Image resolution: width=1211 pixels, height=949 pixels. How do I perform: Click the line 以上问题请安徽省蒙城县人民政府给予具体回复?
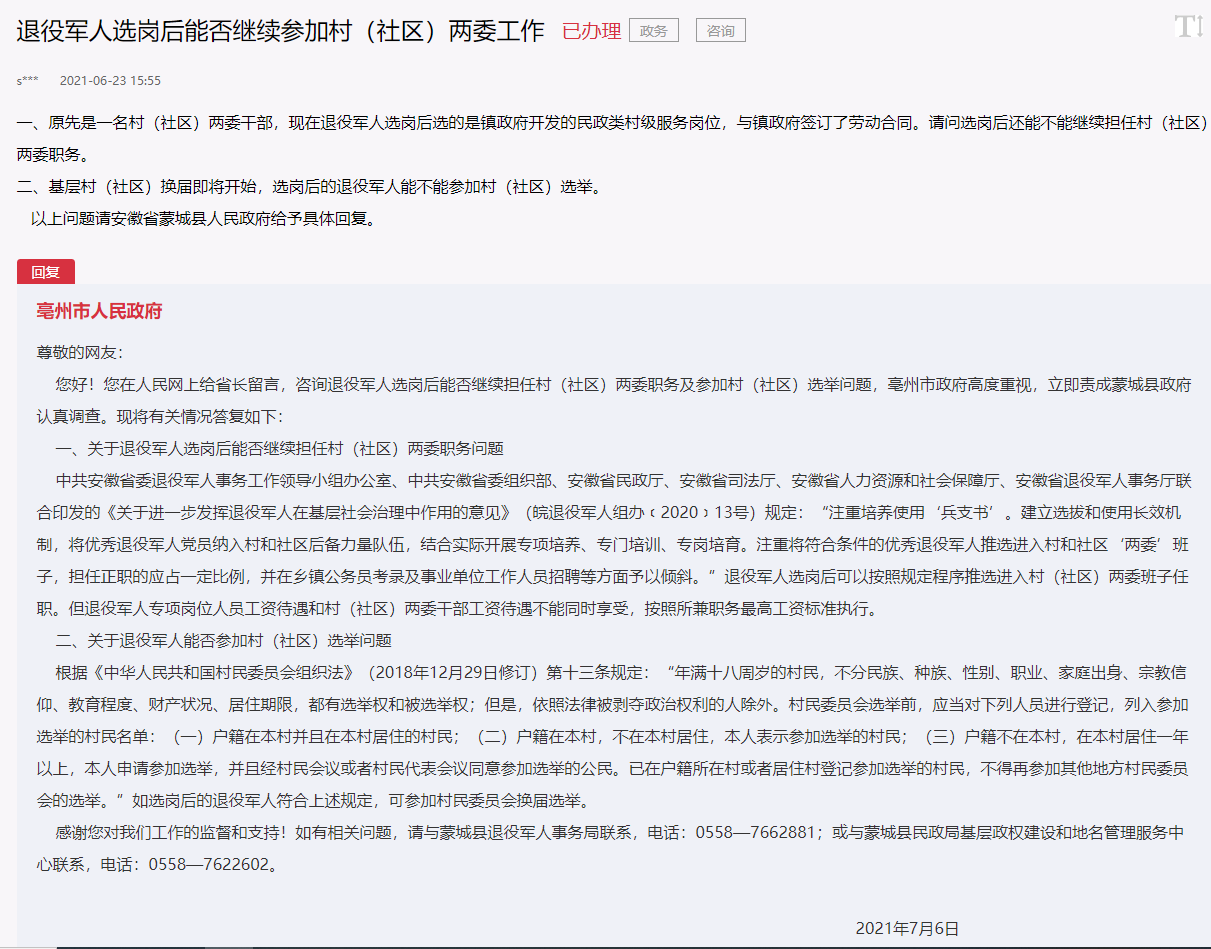[x=204, y=219]
